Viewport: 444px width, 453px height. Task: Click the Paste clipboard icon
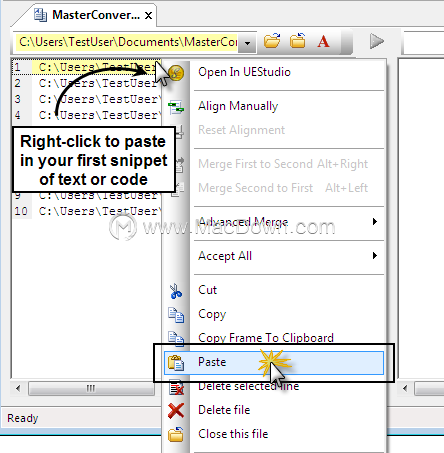(x=176, y=362)
